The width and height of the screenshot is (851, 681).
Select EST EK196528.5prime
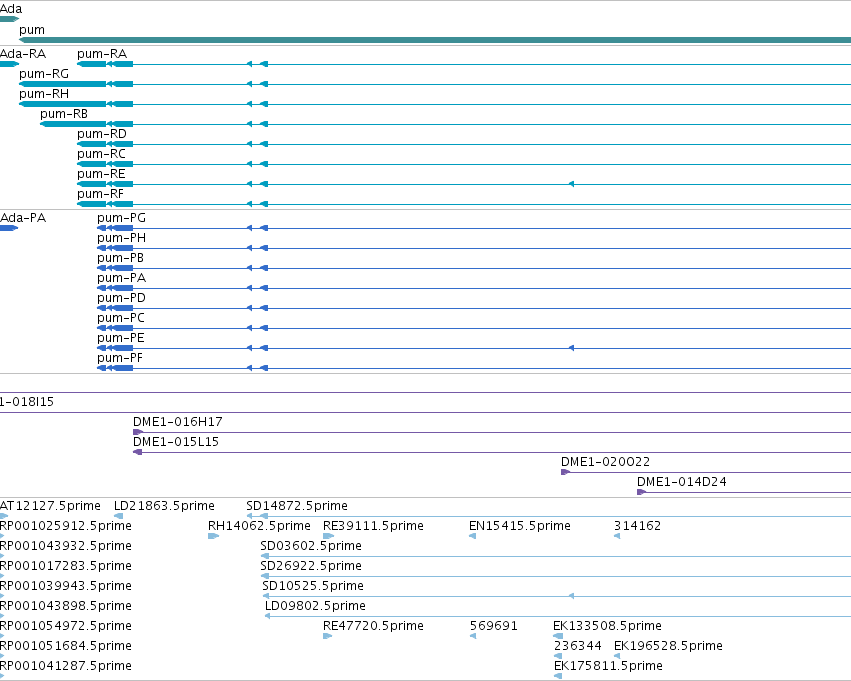click(669, 647)
